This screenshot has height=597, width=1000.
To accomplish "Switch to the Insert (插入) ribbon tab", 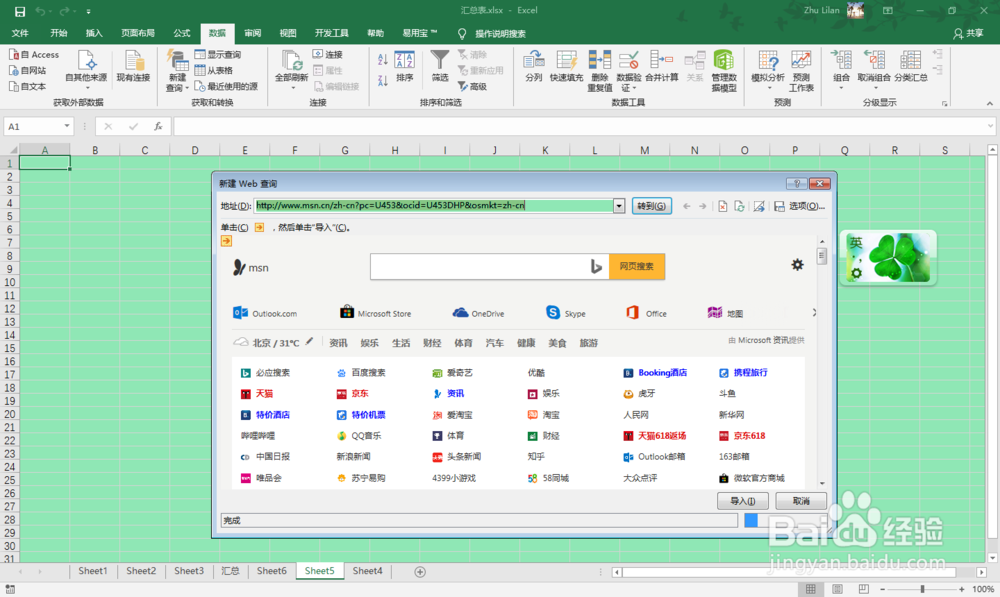I will (94, 33).
